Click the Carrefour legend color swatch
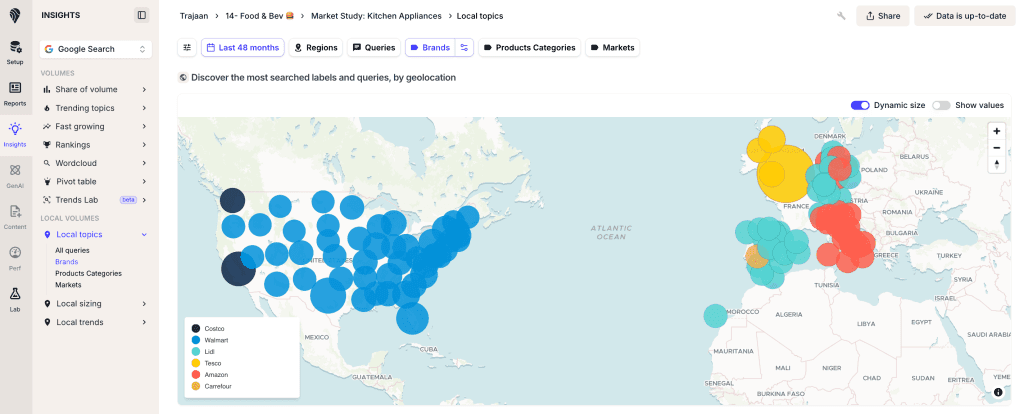Image resolution: width=1024 pixels, height=414 pixels. [195, 387]
